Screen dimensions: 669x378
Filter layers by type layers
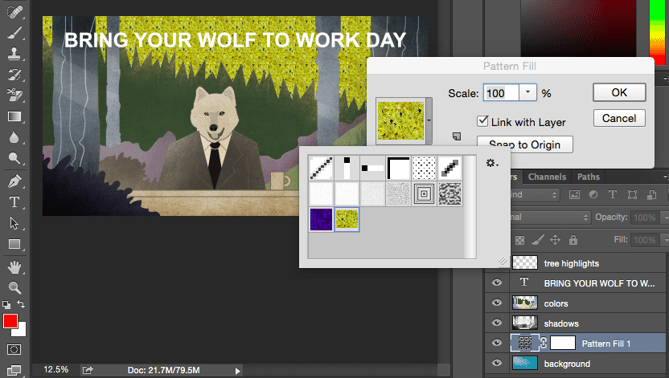(612, 195)
